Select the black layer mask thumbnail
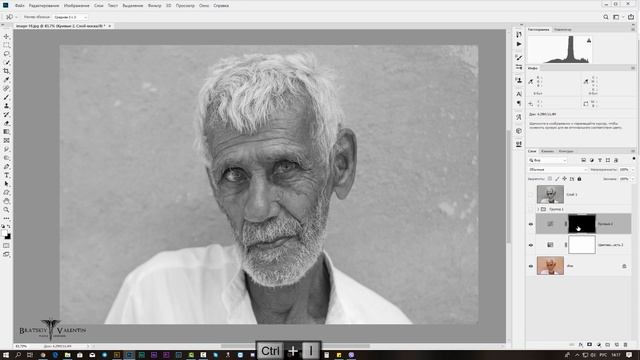Viewport: 640px width, 360px height. (582, 224)
